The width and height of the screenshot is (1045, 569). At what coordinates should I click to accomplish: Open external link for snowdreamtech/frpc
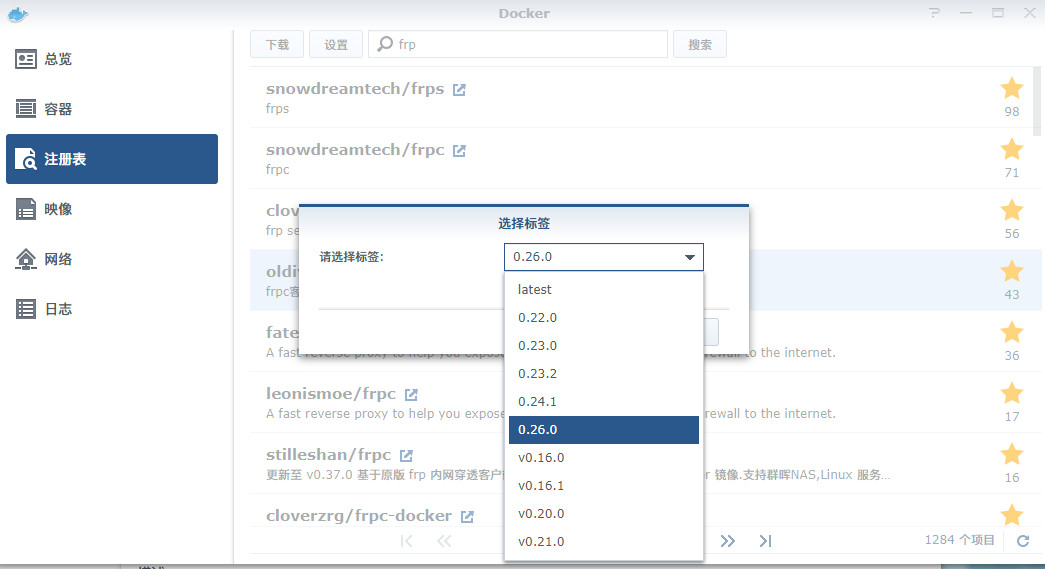[x=459, y=151]
